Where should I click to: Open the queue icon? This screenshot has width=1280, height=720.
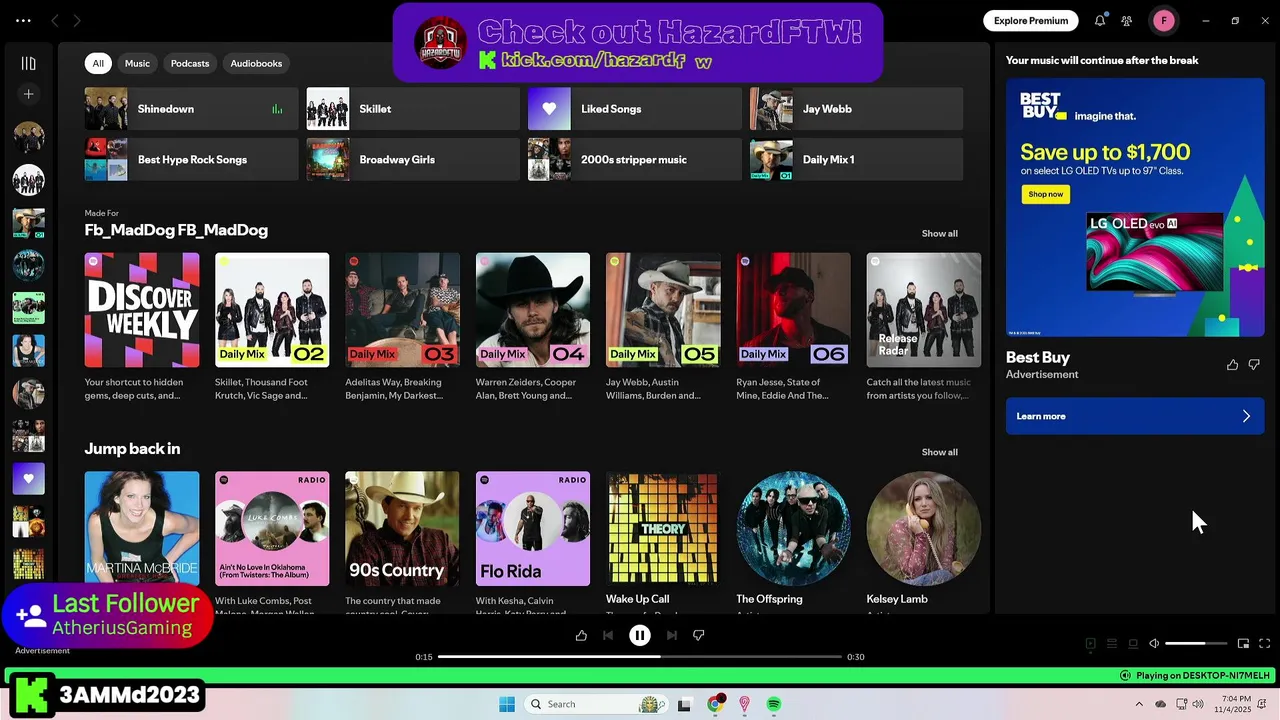[1111, 644]
